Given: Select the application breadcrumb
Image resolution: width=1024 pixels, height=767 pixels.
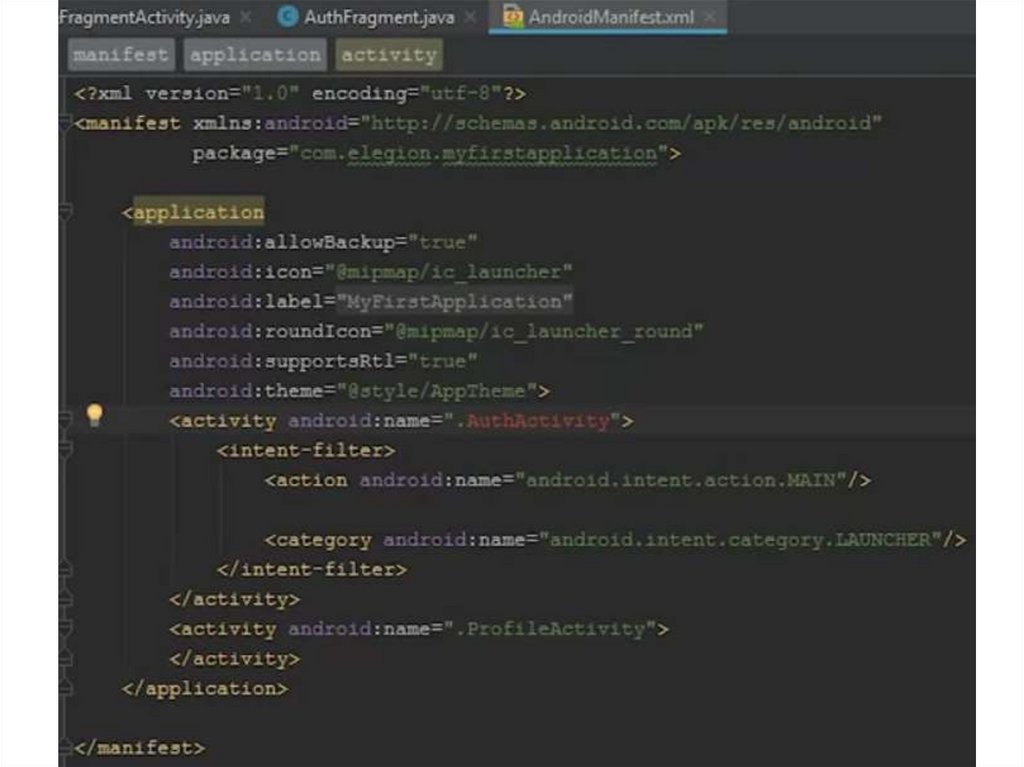Looking at the screenshot, I should click(255, 55).
